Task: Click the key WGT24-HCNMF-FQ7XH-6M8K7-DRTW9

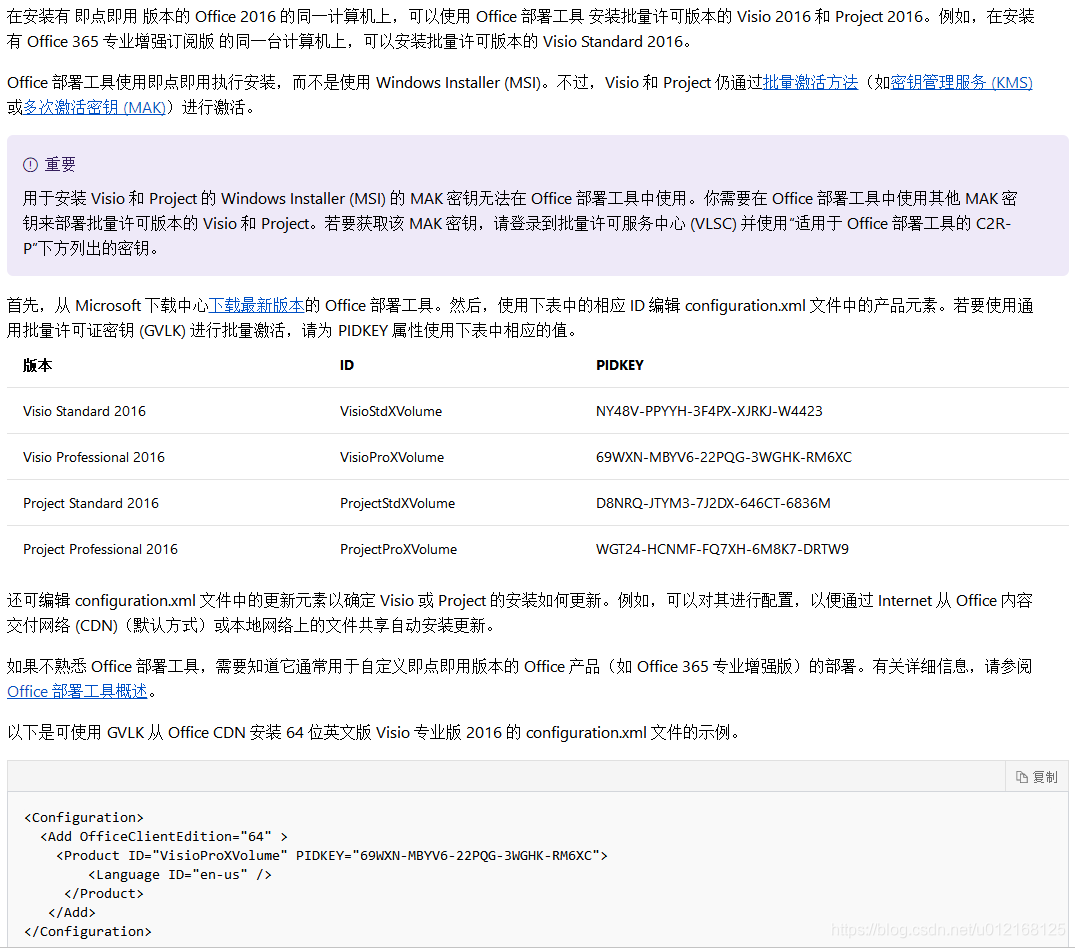Action: [x=722, y=549]
